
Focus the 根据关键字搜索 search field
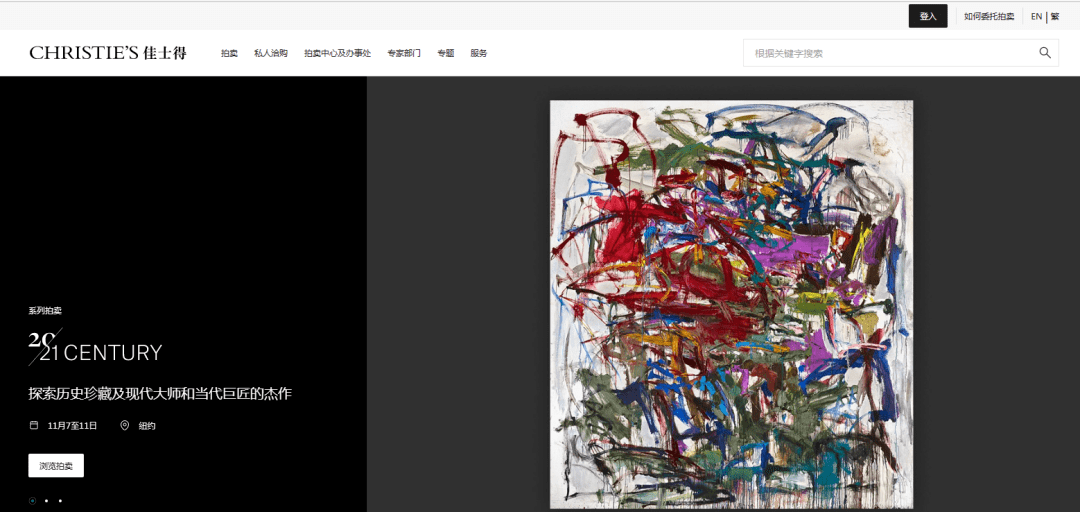[x=901, y=53]
